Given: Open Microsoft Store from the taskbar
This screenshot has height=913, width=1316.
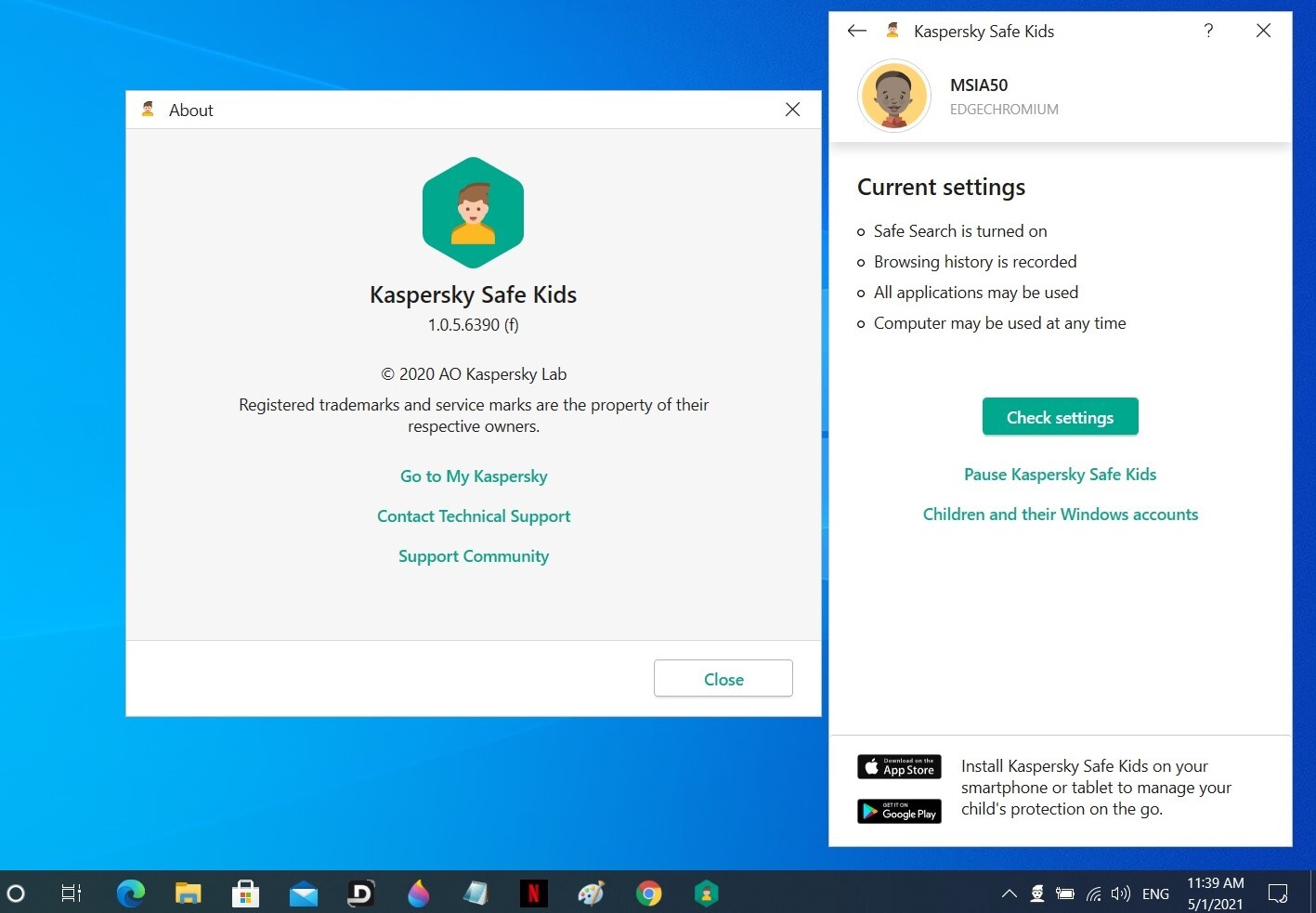Looking at the screenshot, I should coord(246,893).
